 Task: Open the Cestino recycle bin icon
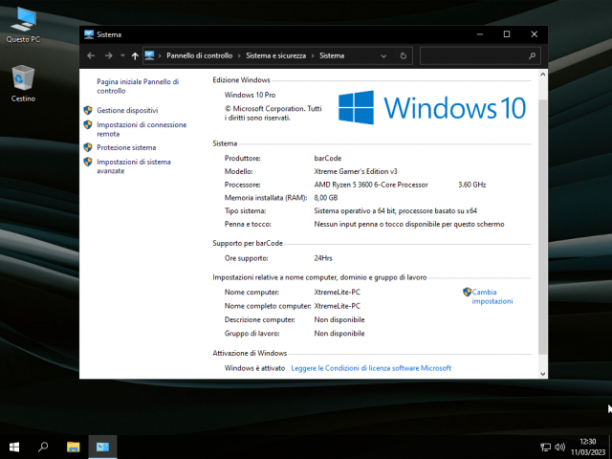(x=23, y=84)
